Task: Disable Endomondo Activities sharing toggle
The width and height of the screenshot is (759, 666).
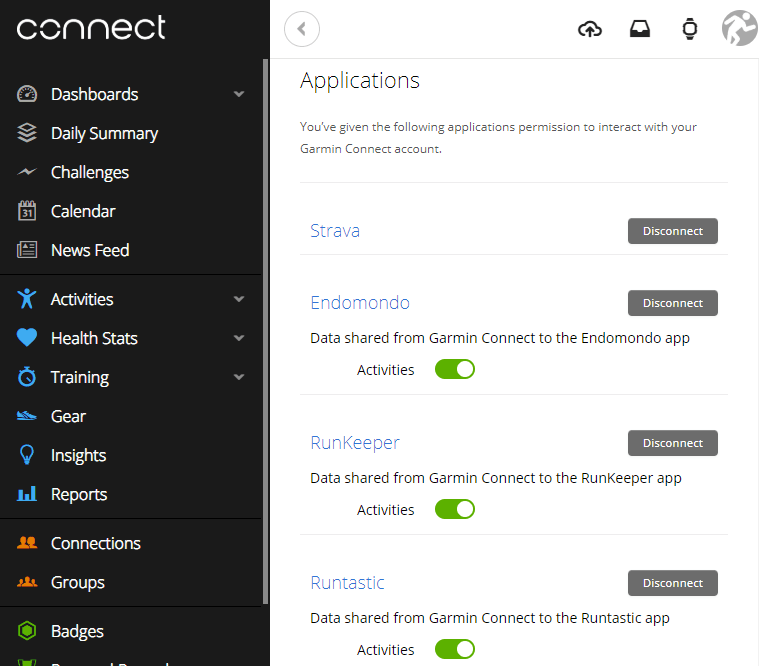Action: point(455,369)
